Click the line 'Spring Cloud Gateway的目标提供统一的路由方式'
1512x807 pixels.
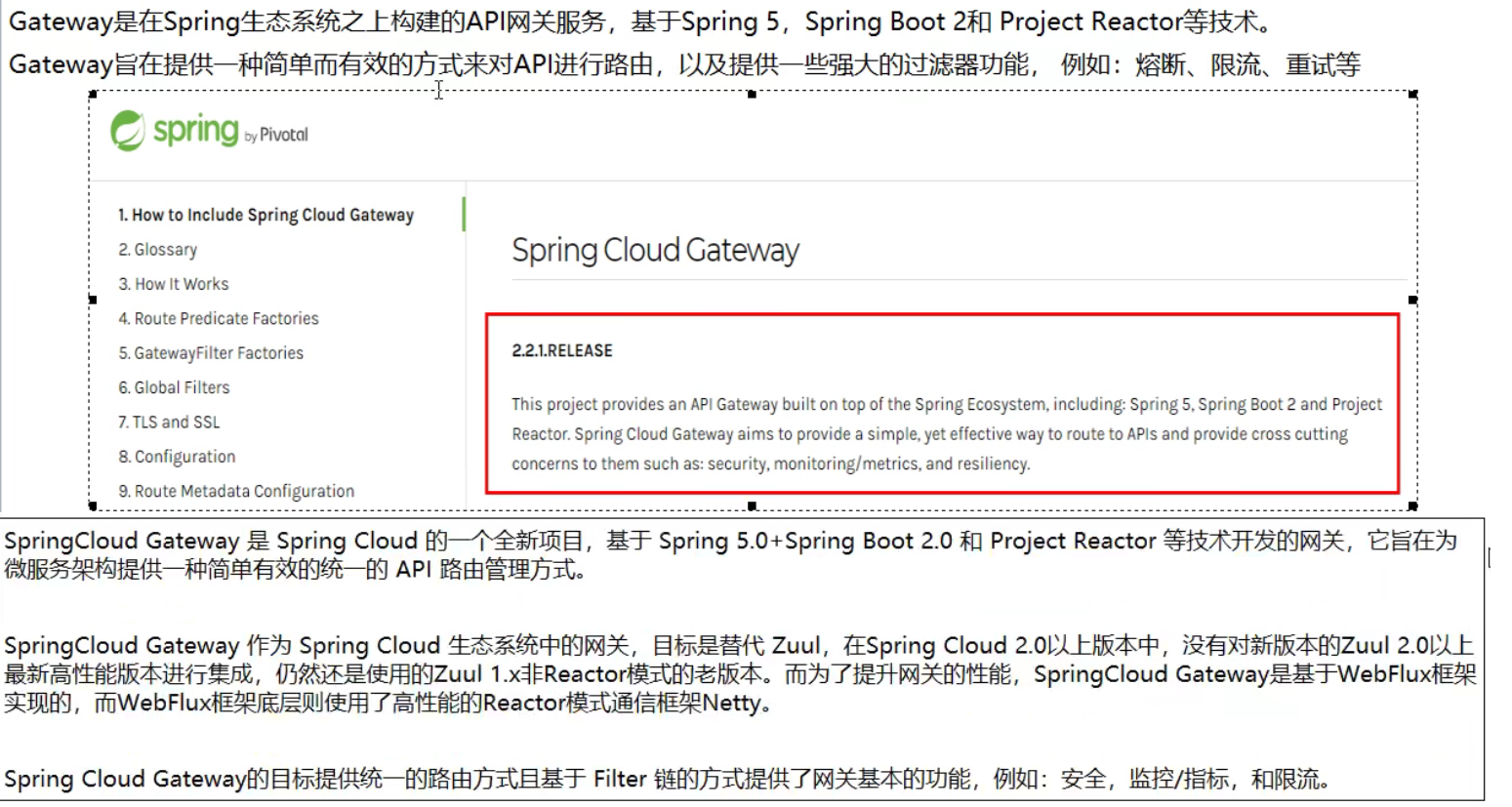click(668, 779)
